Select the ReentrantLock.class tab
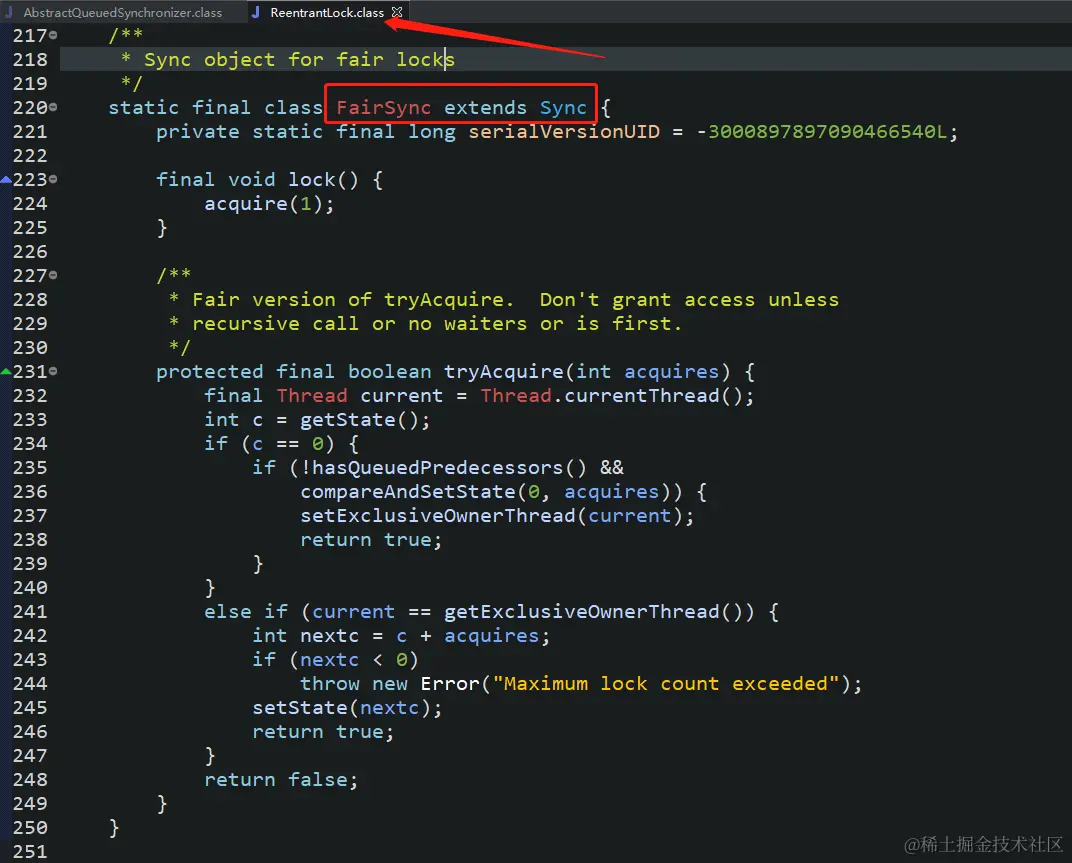This screenshot has height=863, width=1072. (x=327, y=12)
